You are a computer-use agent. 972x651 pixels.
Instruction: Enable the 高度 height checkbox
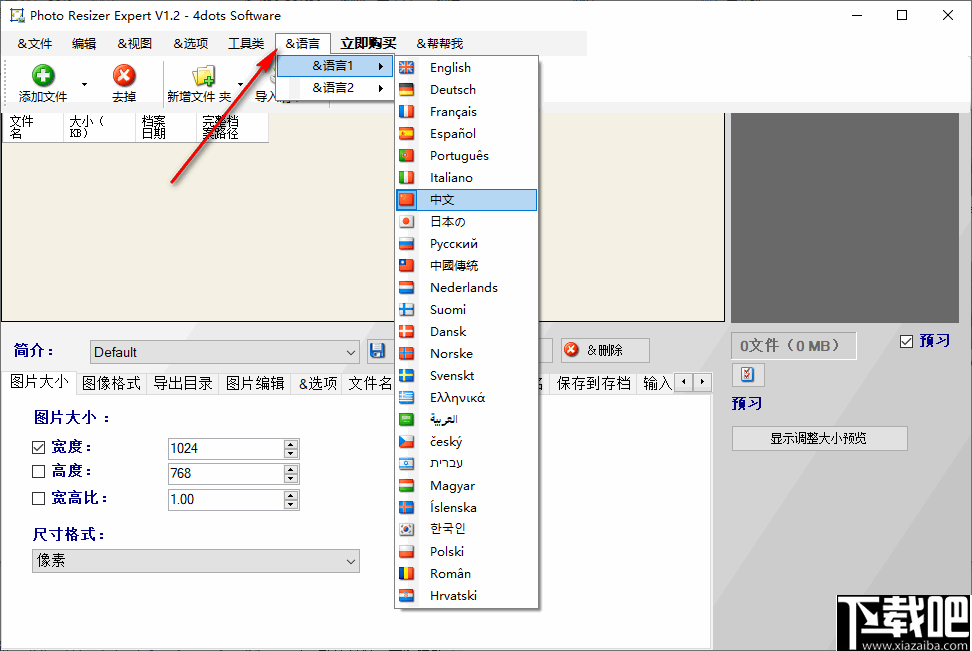click(37, 471)
